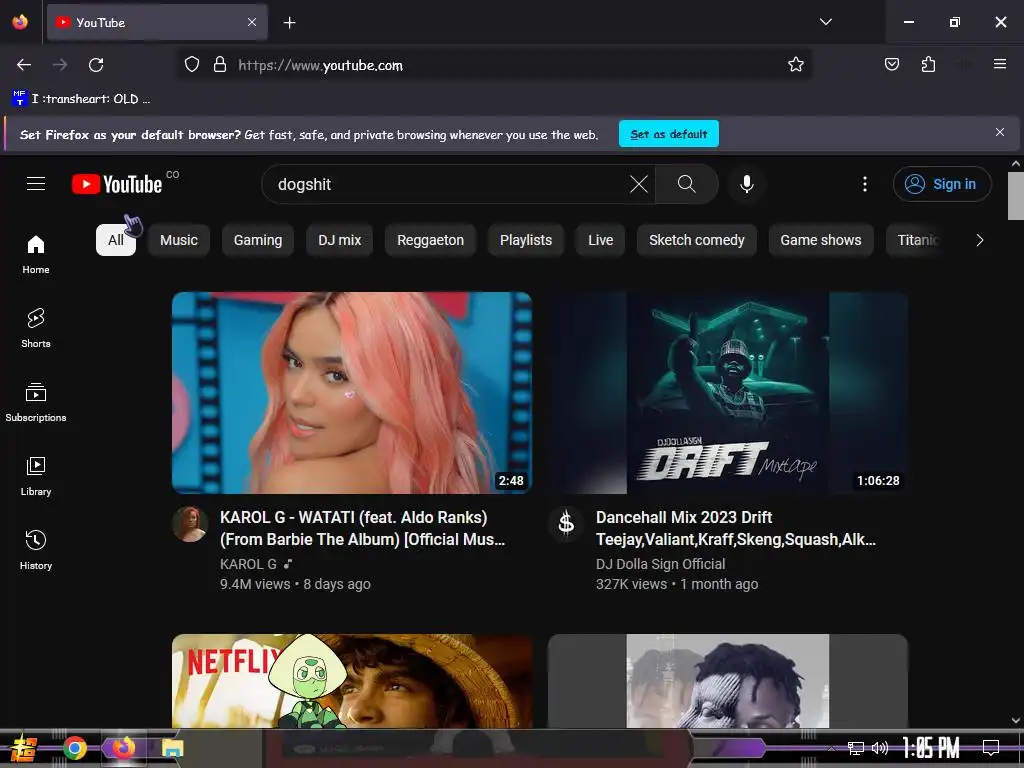Select the Sketch comedy filter chip
The image size is (1024, 768).
(697, 240)
